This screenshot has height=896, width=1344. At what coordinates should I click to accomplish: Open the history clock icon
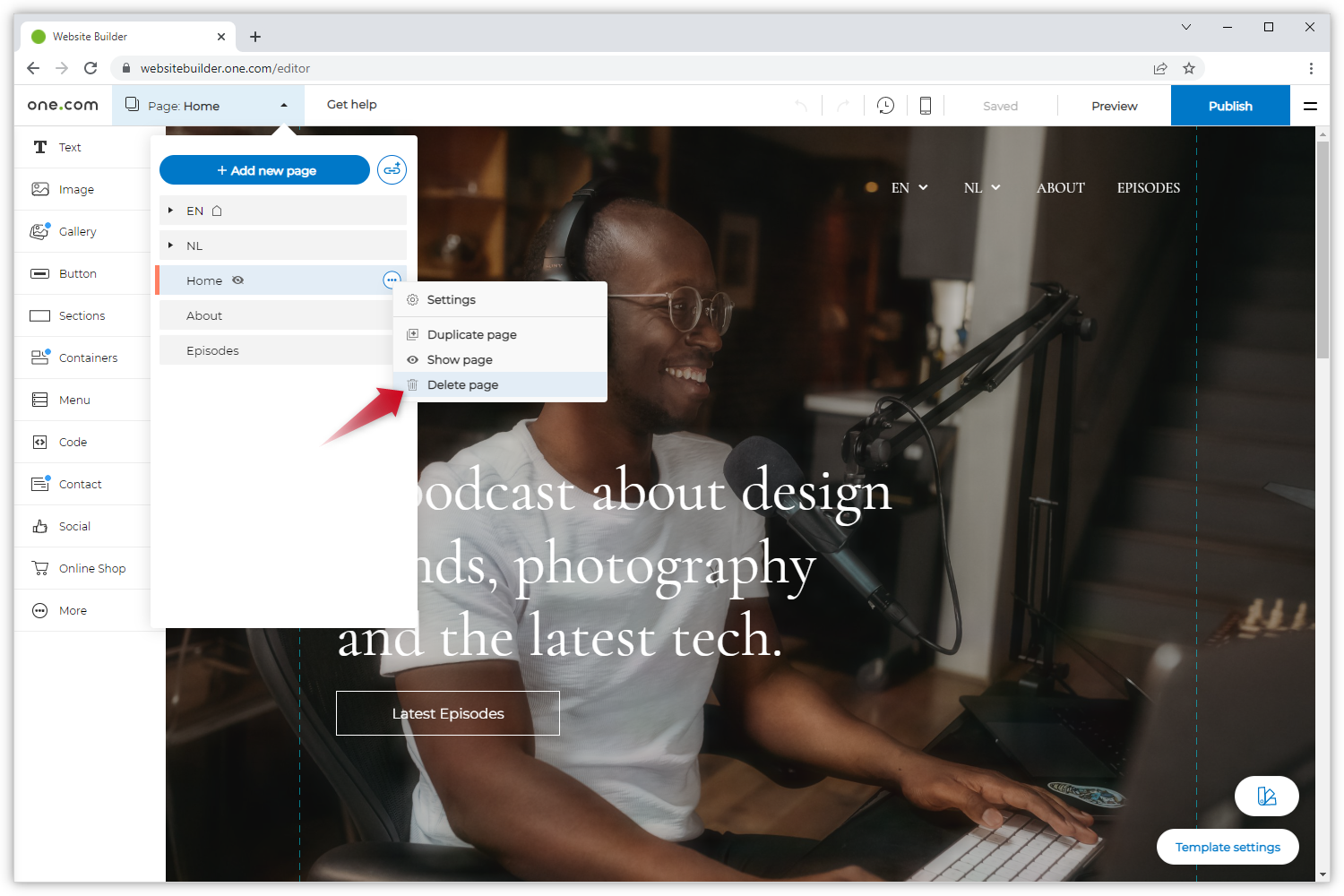tap(885, 106)
